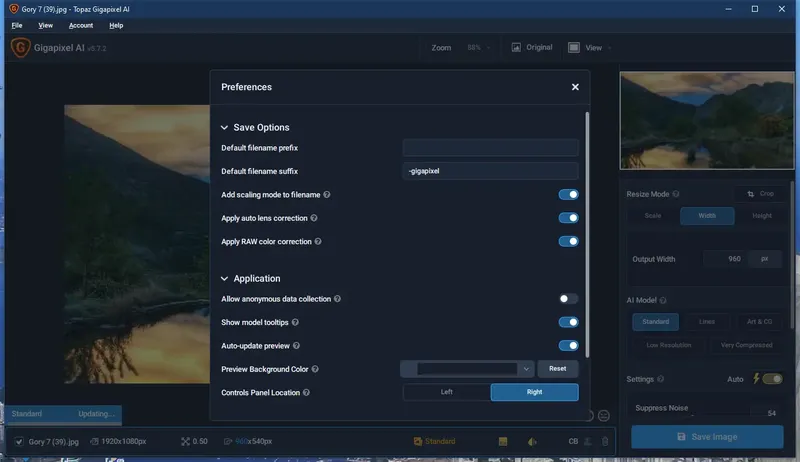The width and height of the screenshot is (800, 462).
Task: Show help for AI Model
Action: tap(663, 300)
